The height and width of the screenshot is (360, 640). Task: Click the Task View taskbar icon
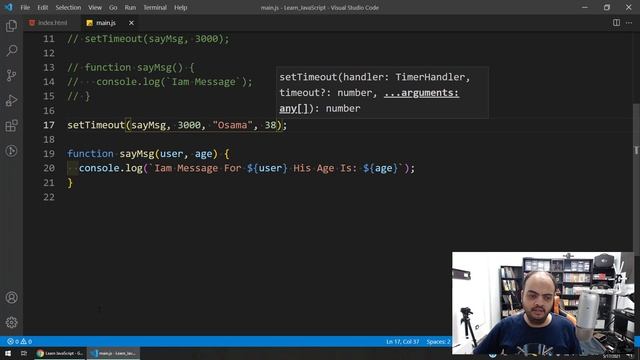click(x=24, y=353)
